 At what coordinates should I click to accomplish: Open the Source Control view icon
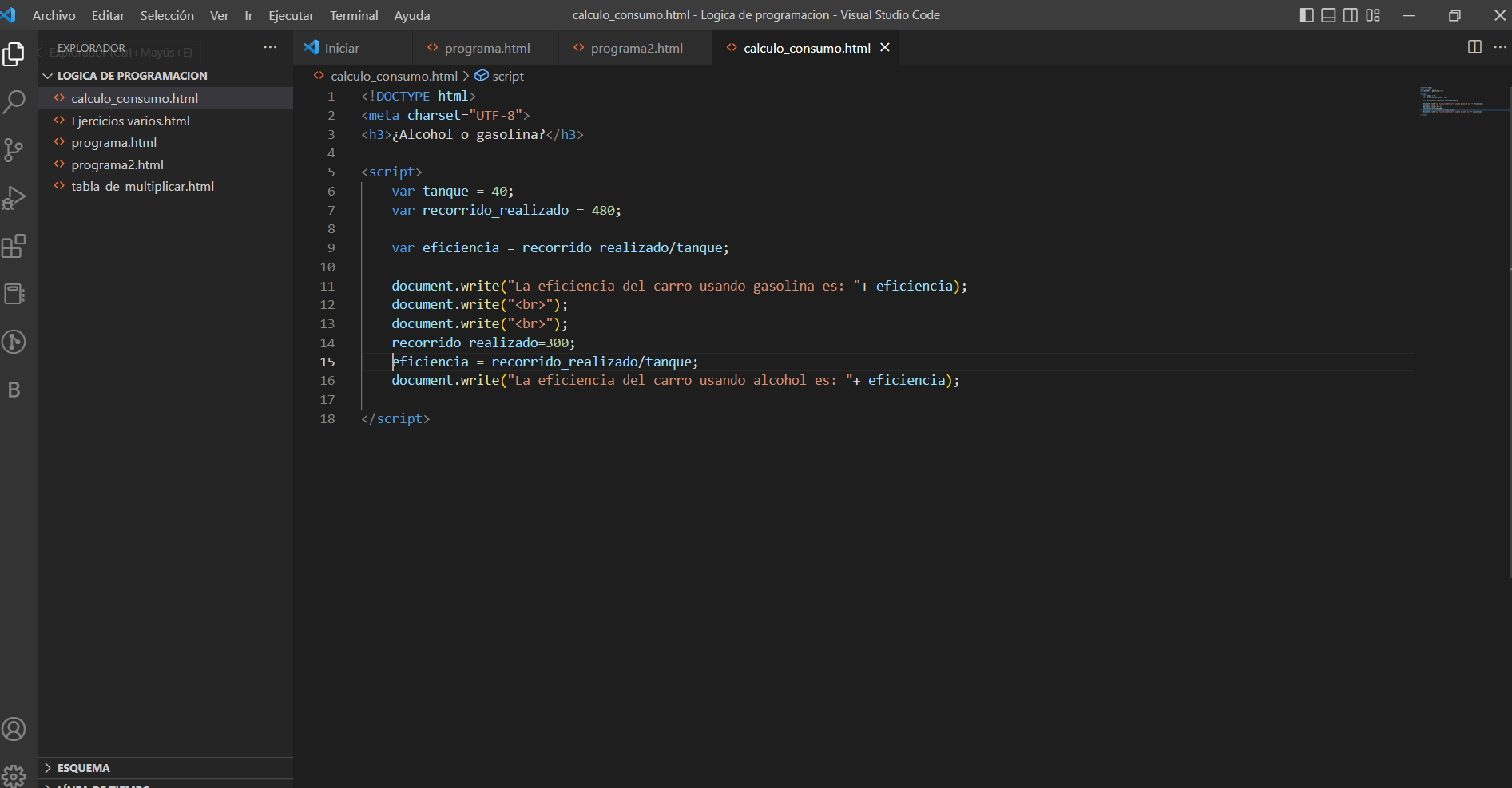[x=14, y=150]
